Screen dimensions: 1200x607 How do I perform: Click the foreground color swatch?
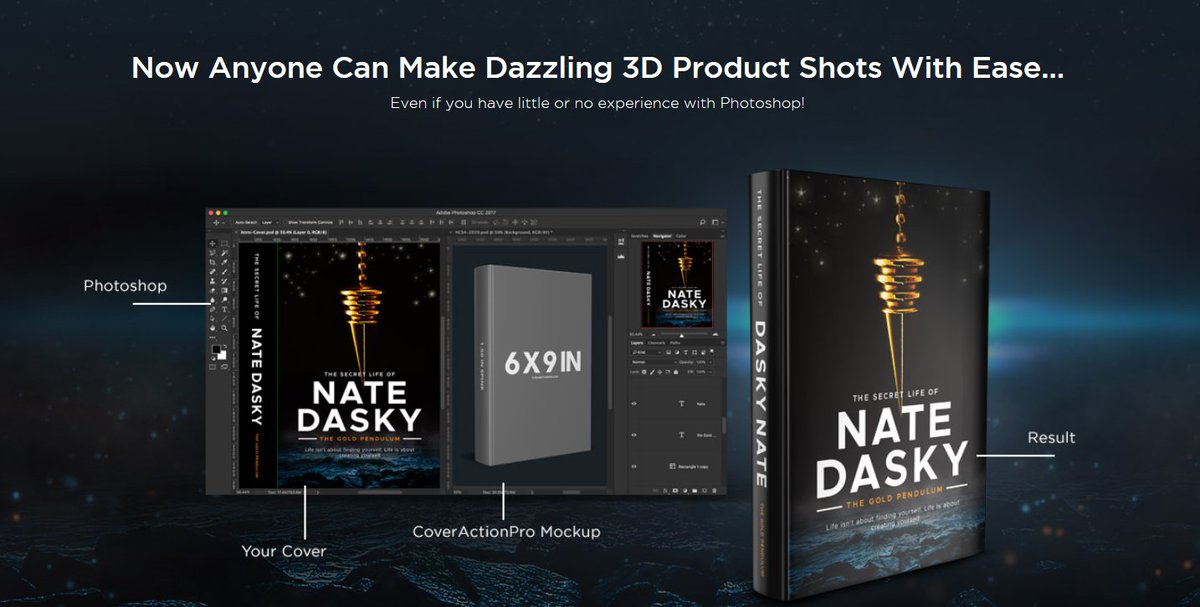[x=215, y=348]
